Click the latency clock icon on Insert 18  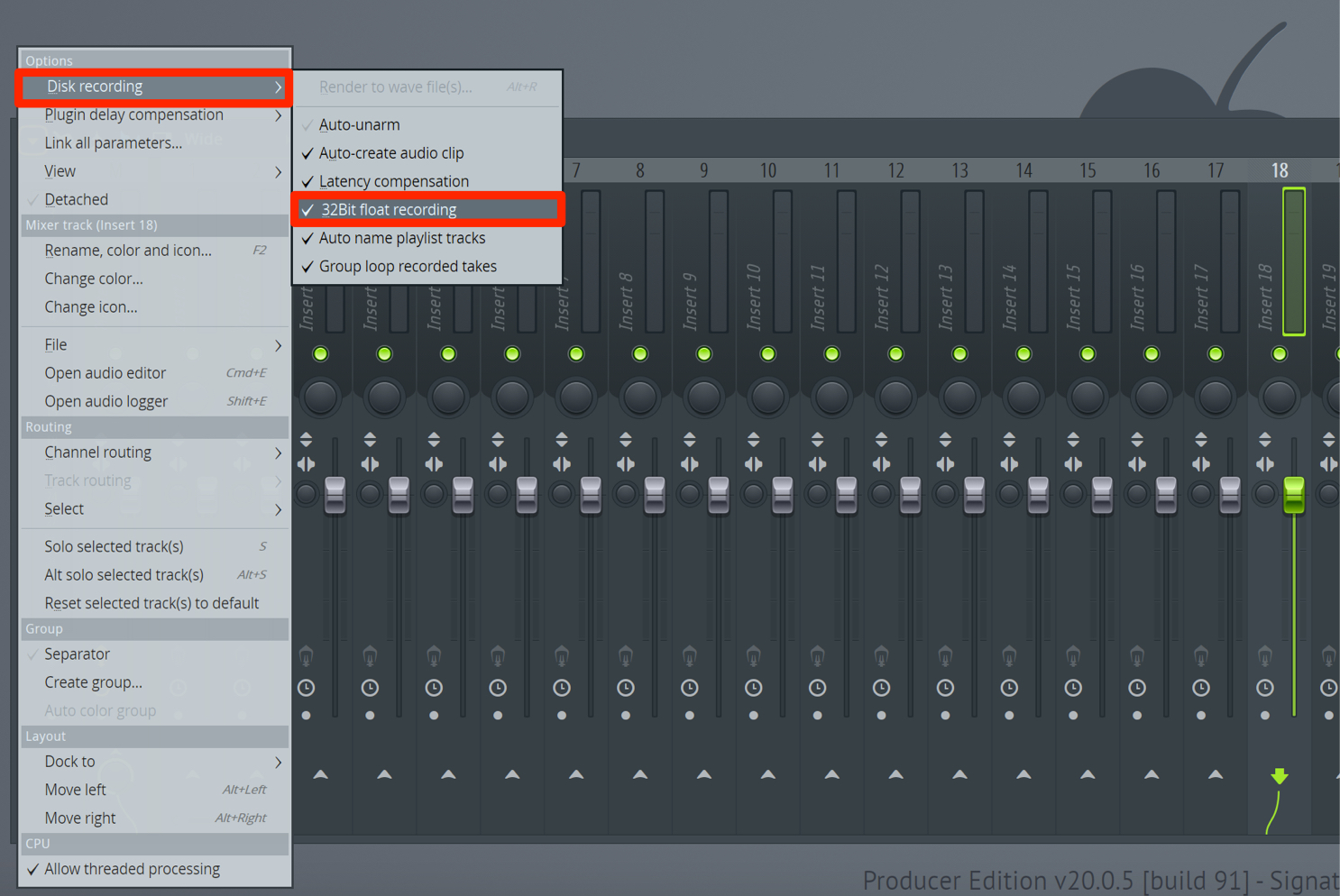(1265, 688)
